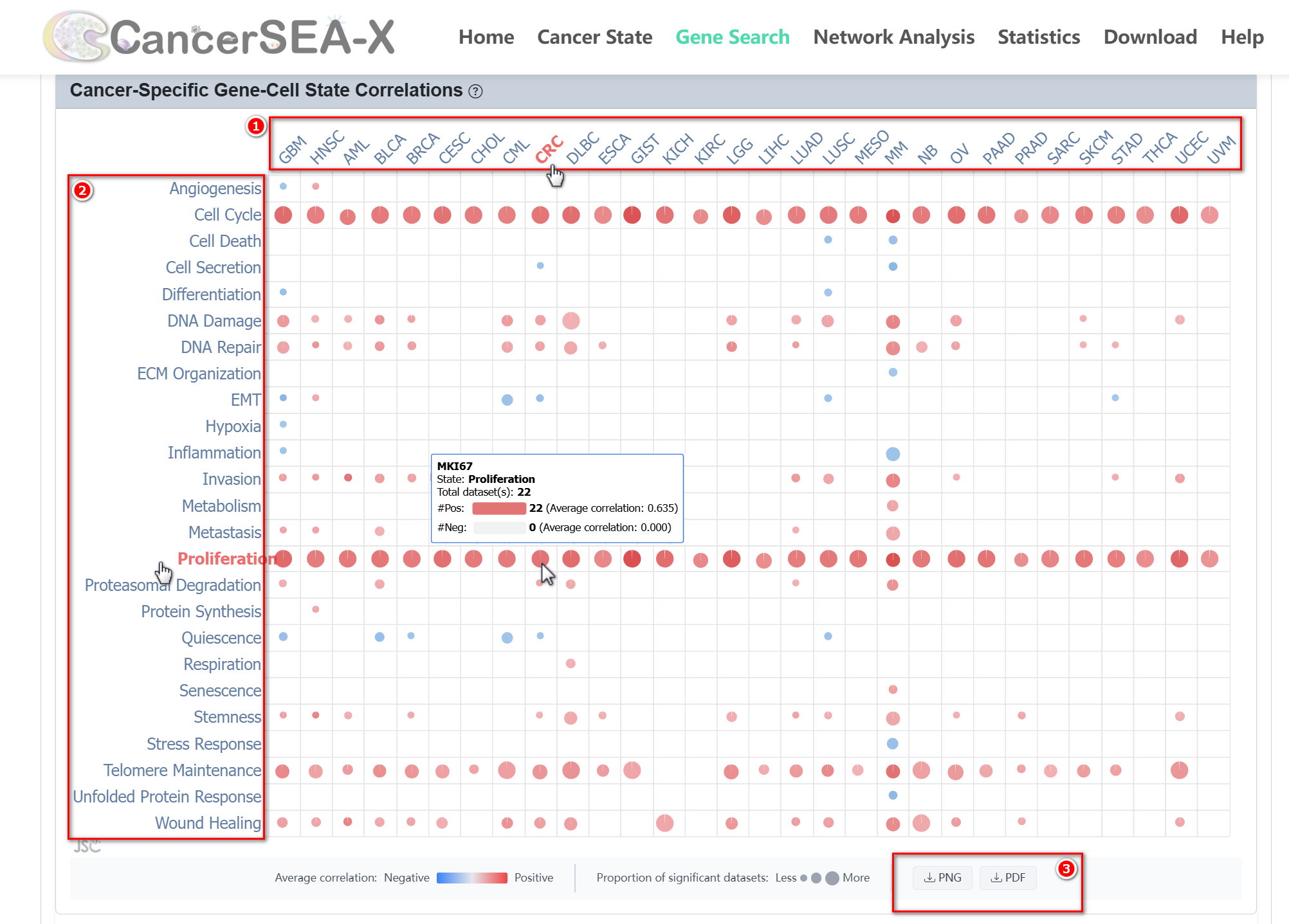Go to the Network Analysis page
This screenshot has width=1289, height=924.
[x=893, y=37]
